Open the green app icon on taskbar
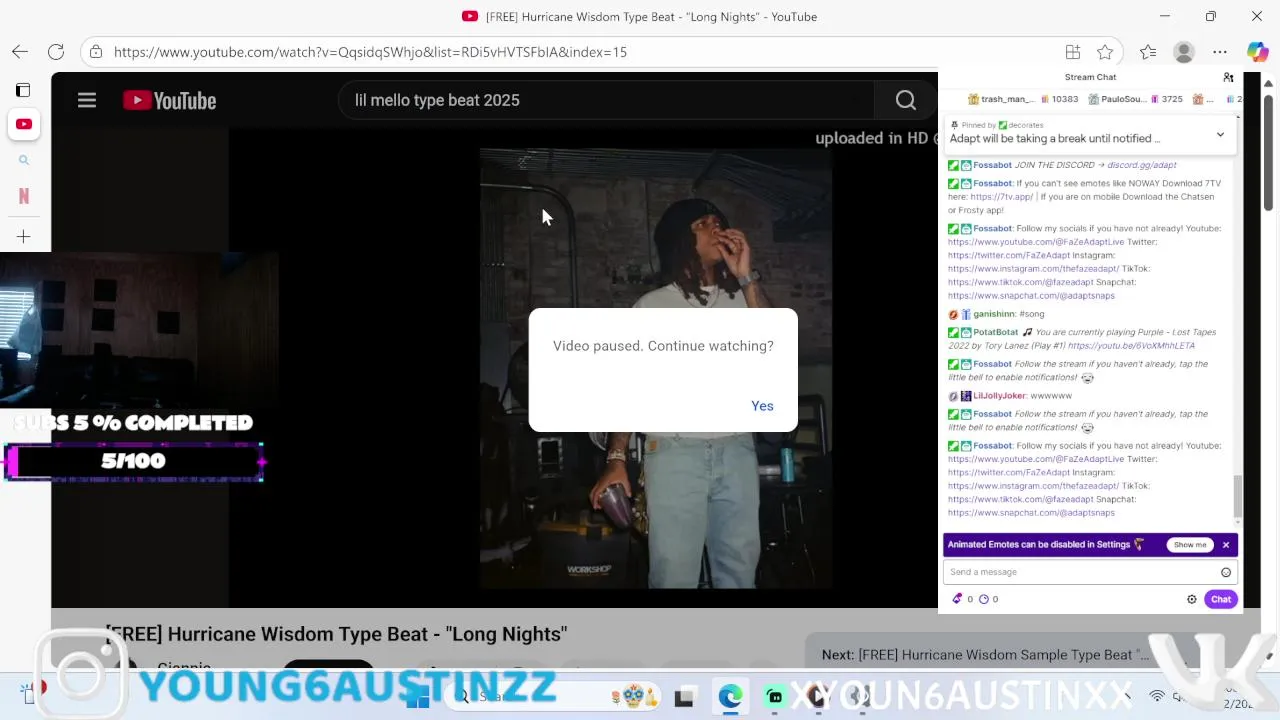The width and height of the screenshot is (1280, 720). (x=775, y=697)
